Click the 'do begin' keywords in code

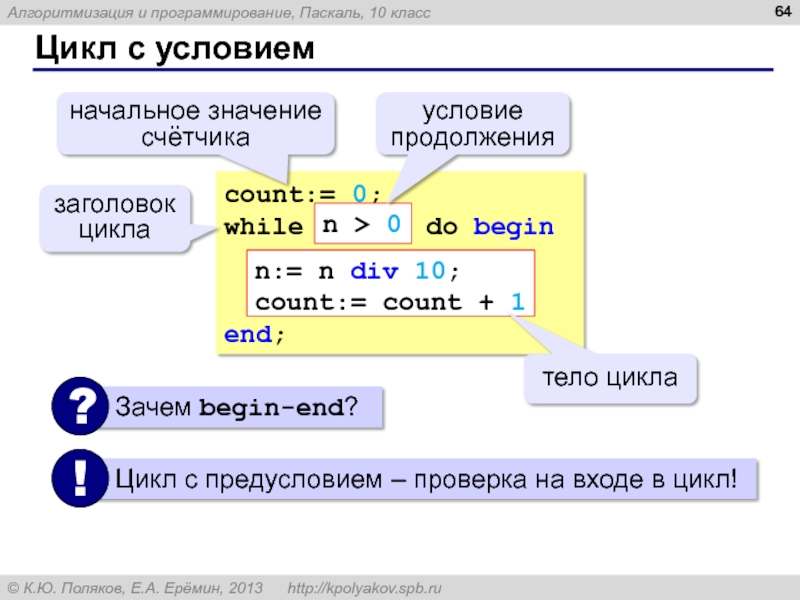(x=489, y=227)
